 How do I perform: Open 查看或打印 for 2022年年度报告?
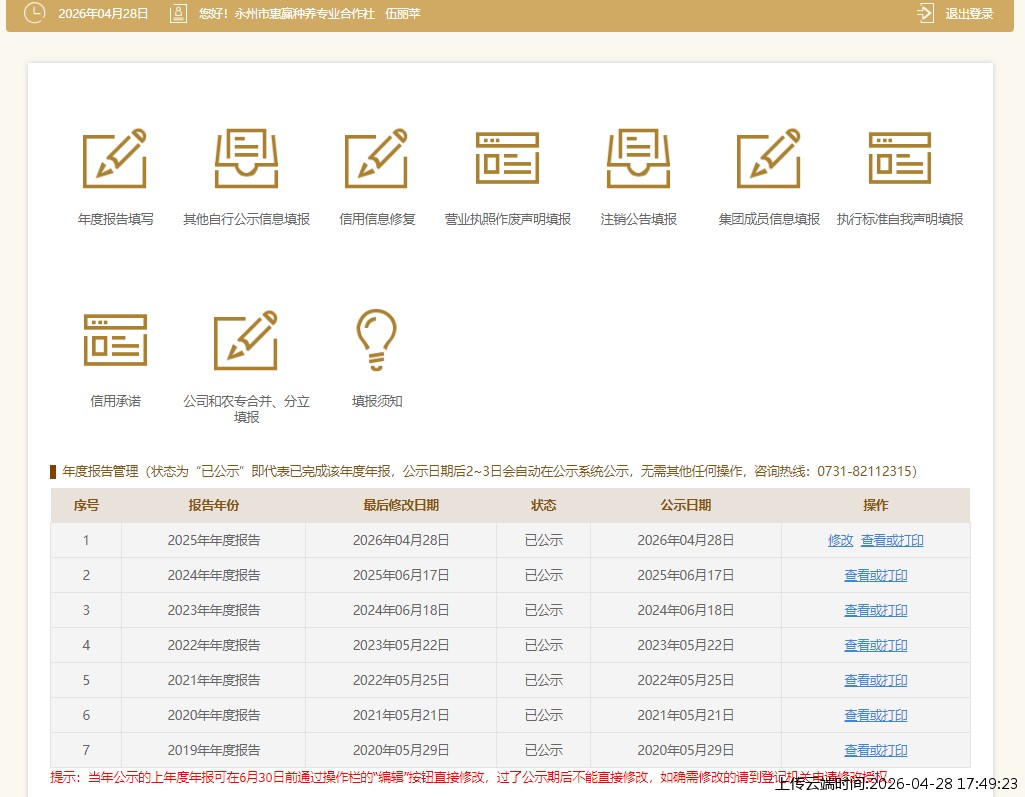click(875, 645)
